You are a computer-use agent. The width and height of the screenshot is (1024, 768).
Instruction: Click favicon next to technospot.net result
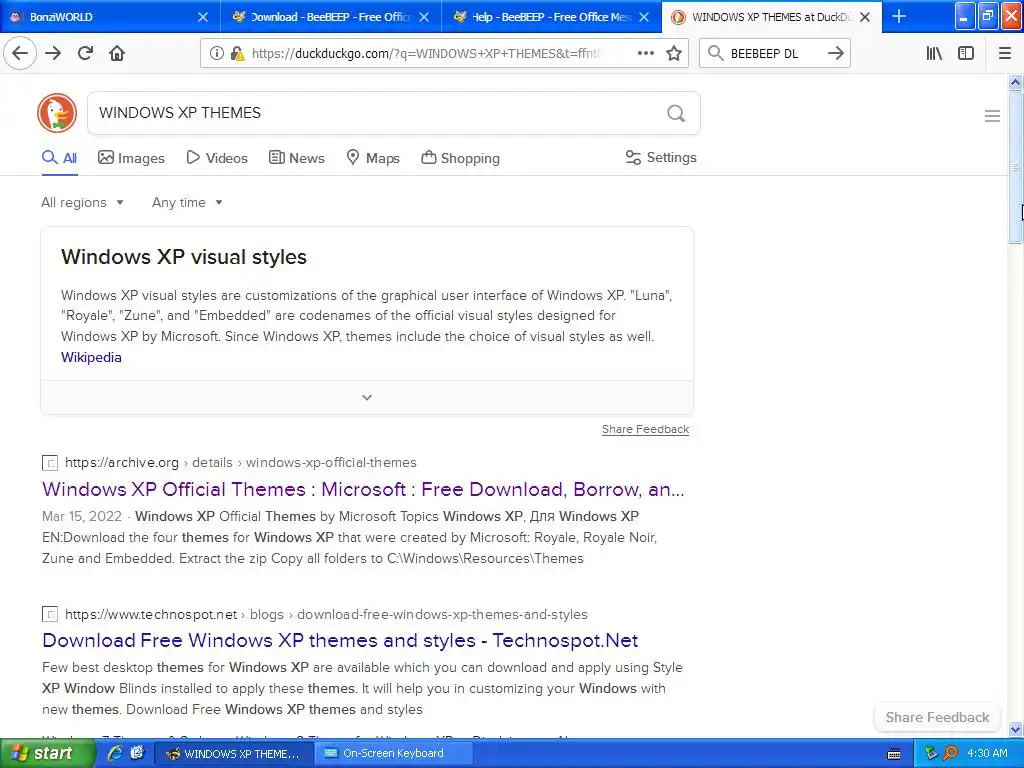pyautogui.click(x=50, y=615)
